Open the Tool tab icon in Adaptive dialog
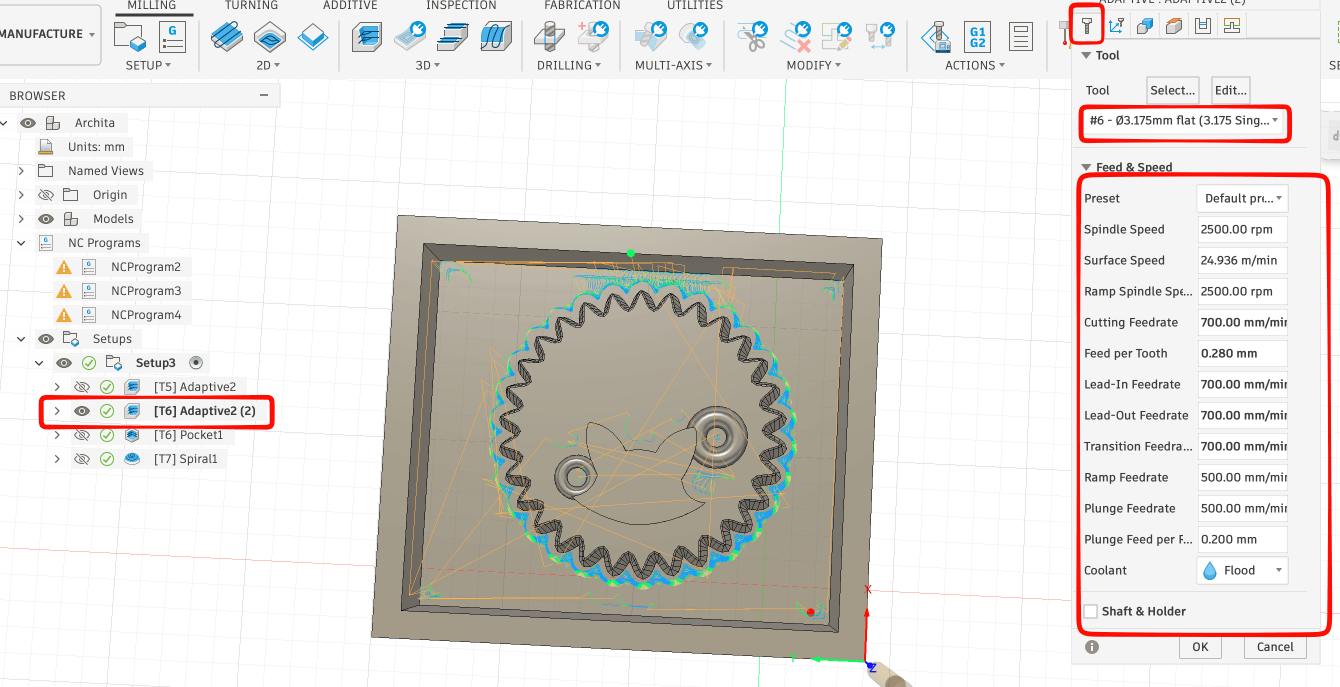This screenshot has height=687, width=1340. (x=1086, y=26)
